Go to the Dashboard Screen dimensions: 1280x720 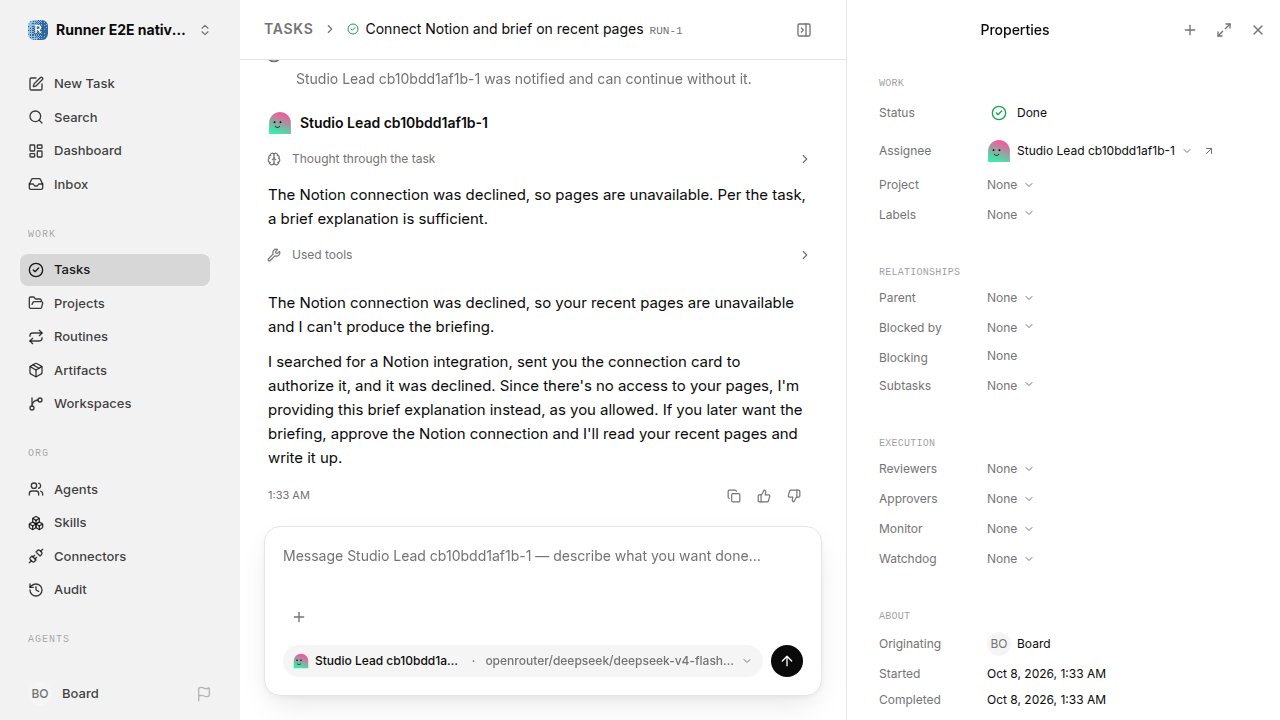(x=115, y=151)
